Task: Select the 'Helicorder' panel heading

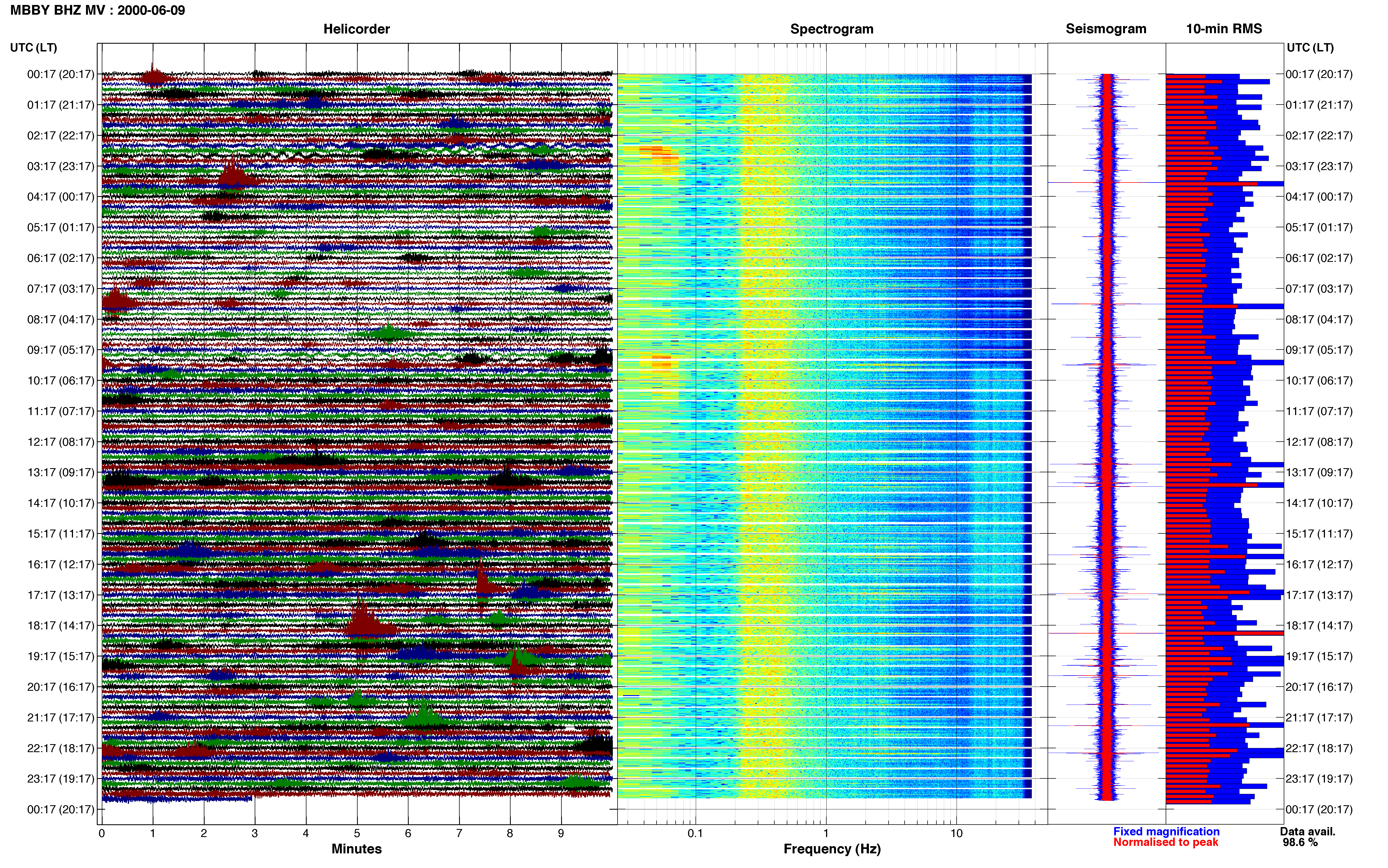Action: [356, 29]
